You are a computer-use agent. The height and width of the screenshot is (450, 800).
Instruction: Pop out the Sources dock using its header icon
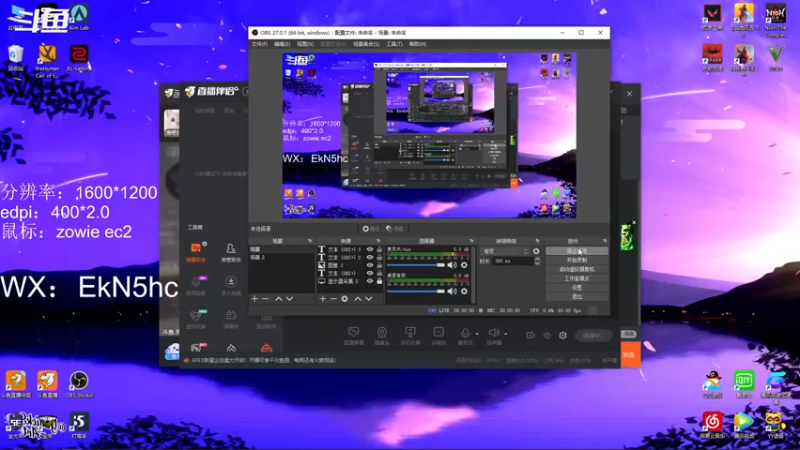378,241
